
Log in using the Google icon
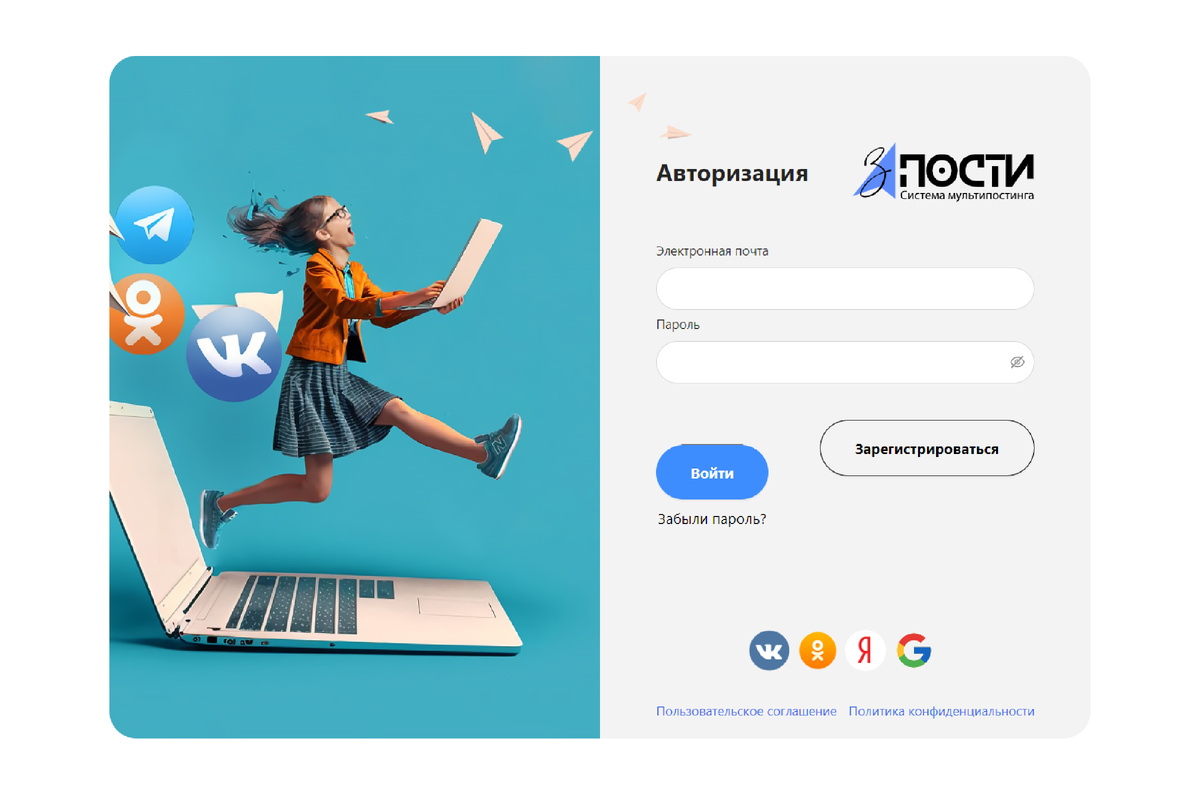914,651
